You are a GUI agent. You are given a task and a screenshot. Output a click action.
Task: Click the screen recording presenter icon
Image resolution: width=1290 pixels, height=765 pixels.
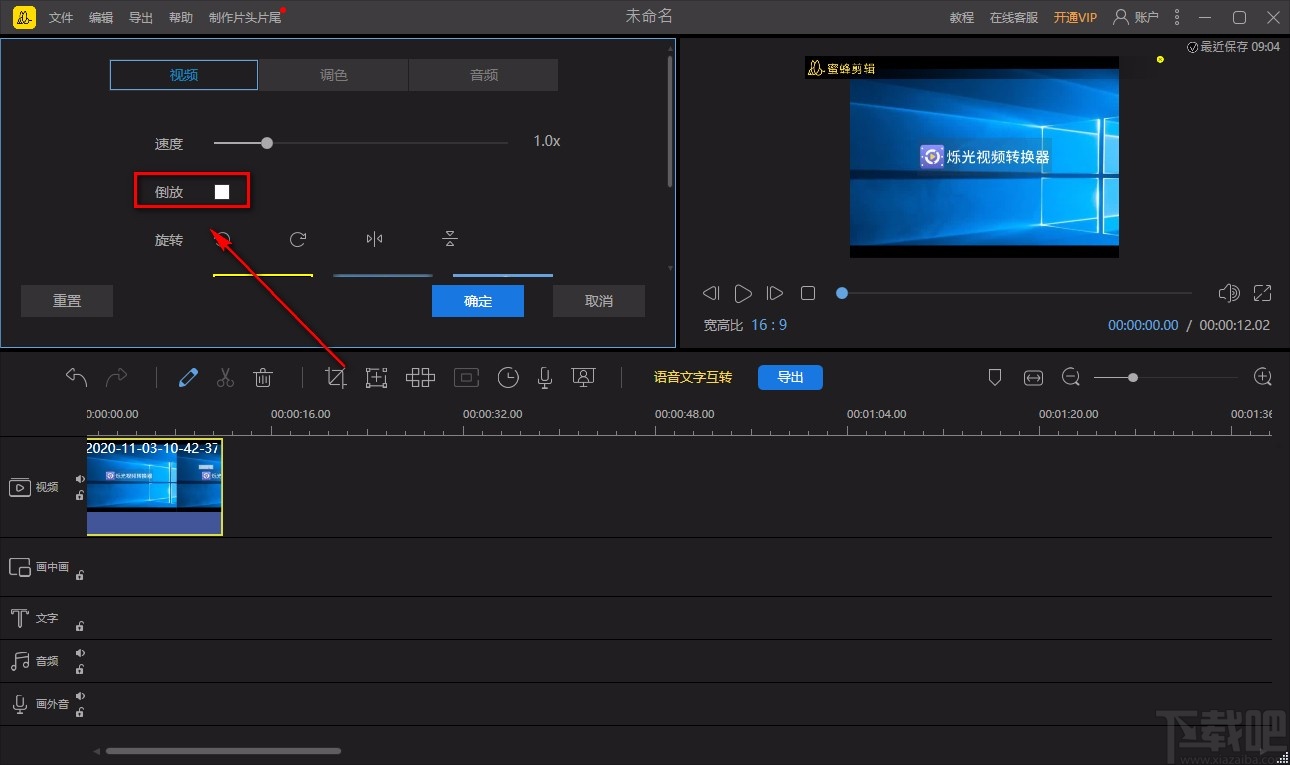click(583, 377)
